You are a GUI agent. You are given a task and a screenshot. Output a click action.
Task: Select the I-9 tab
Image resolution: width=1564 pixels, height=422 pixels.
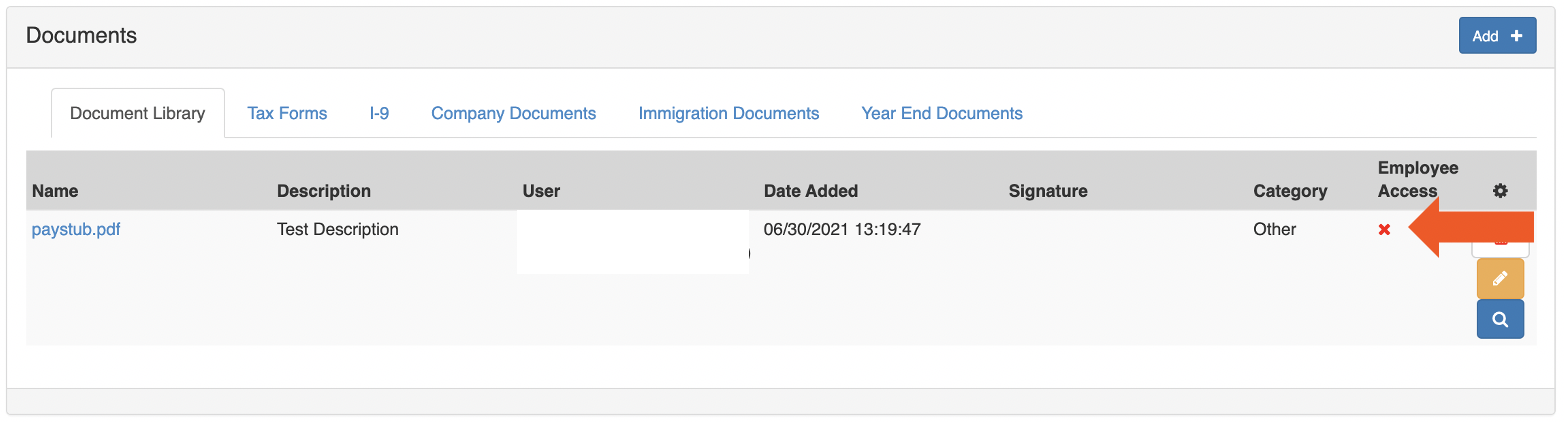pos(379,113)
